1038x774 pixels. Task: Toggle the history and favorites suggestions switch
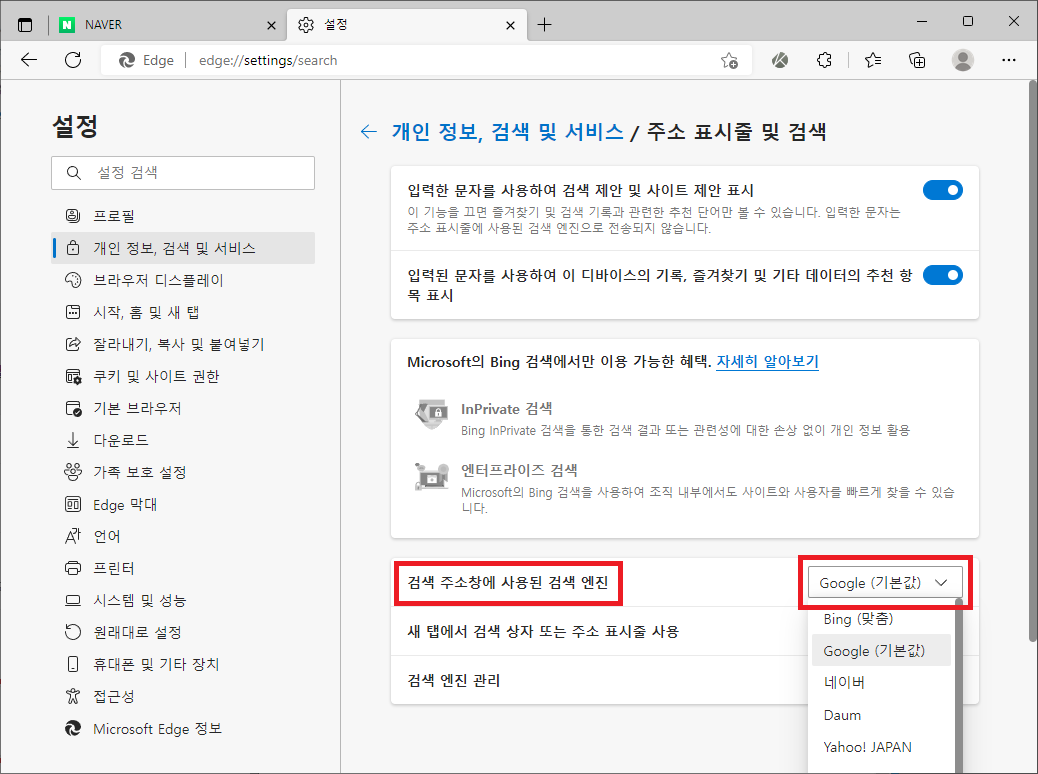point(943,275)
